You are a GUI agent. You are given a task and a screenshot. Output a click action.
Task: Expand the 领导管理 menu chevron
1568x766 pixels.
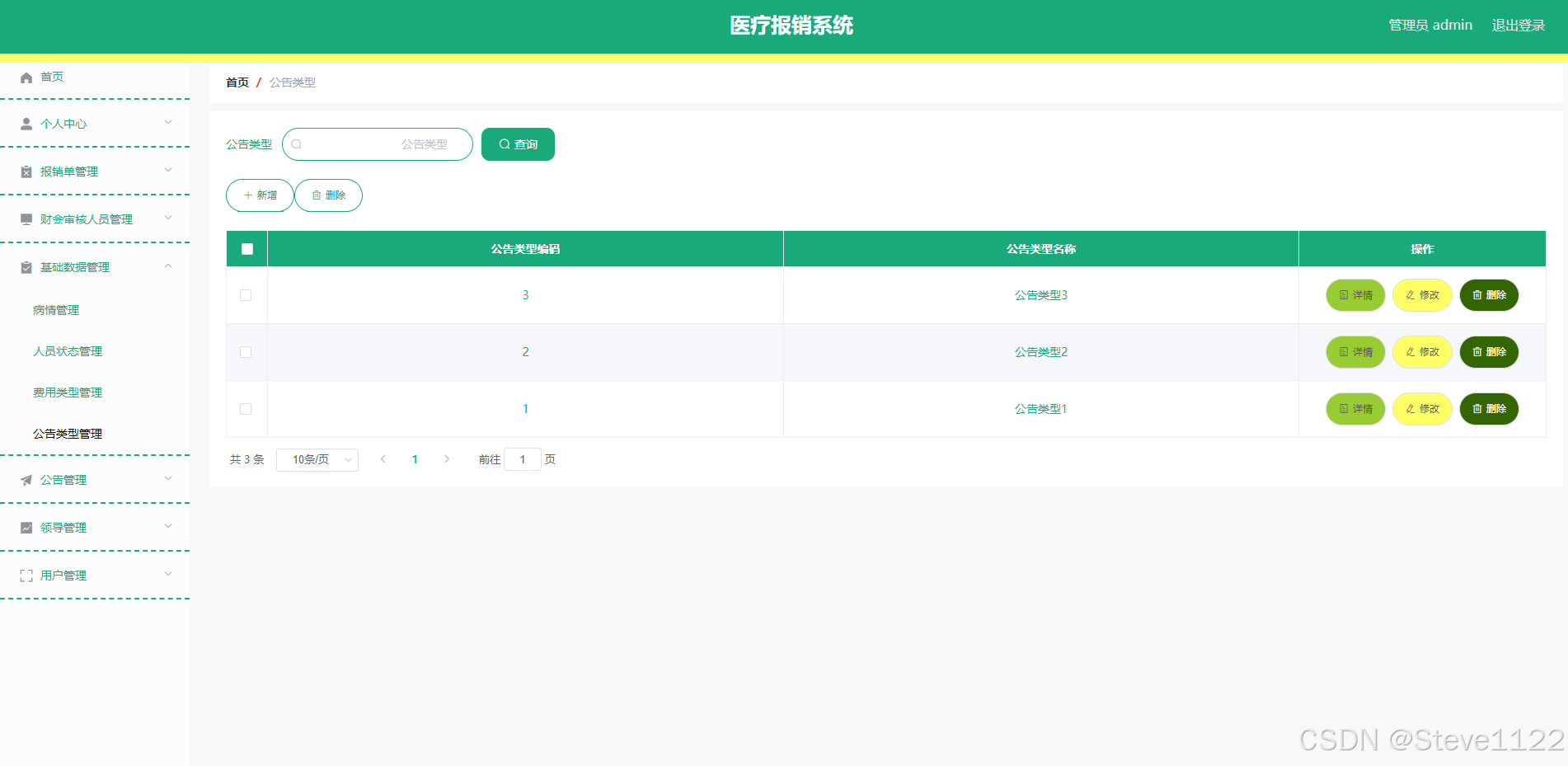[x=168, y=526]
